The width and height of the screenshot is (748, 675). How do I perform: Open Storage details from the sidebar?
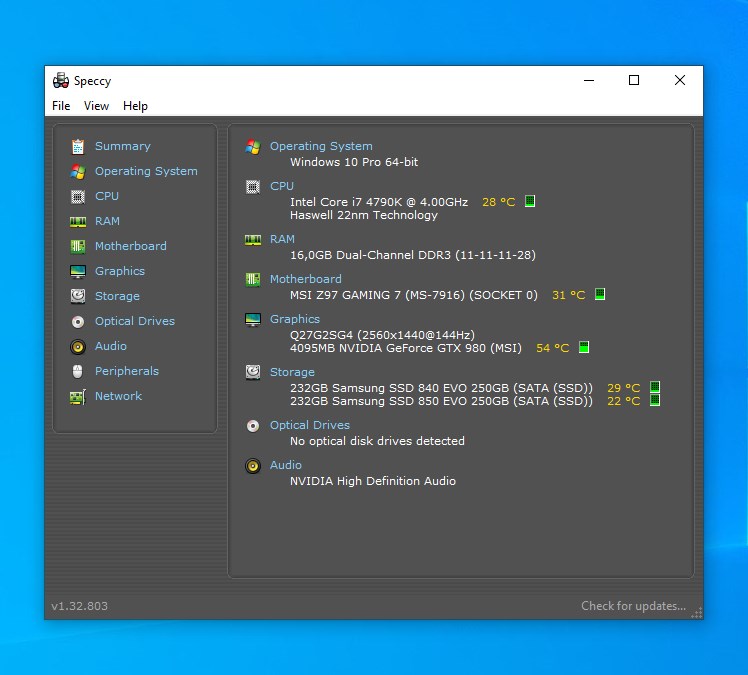click(117, 296)
